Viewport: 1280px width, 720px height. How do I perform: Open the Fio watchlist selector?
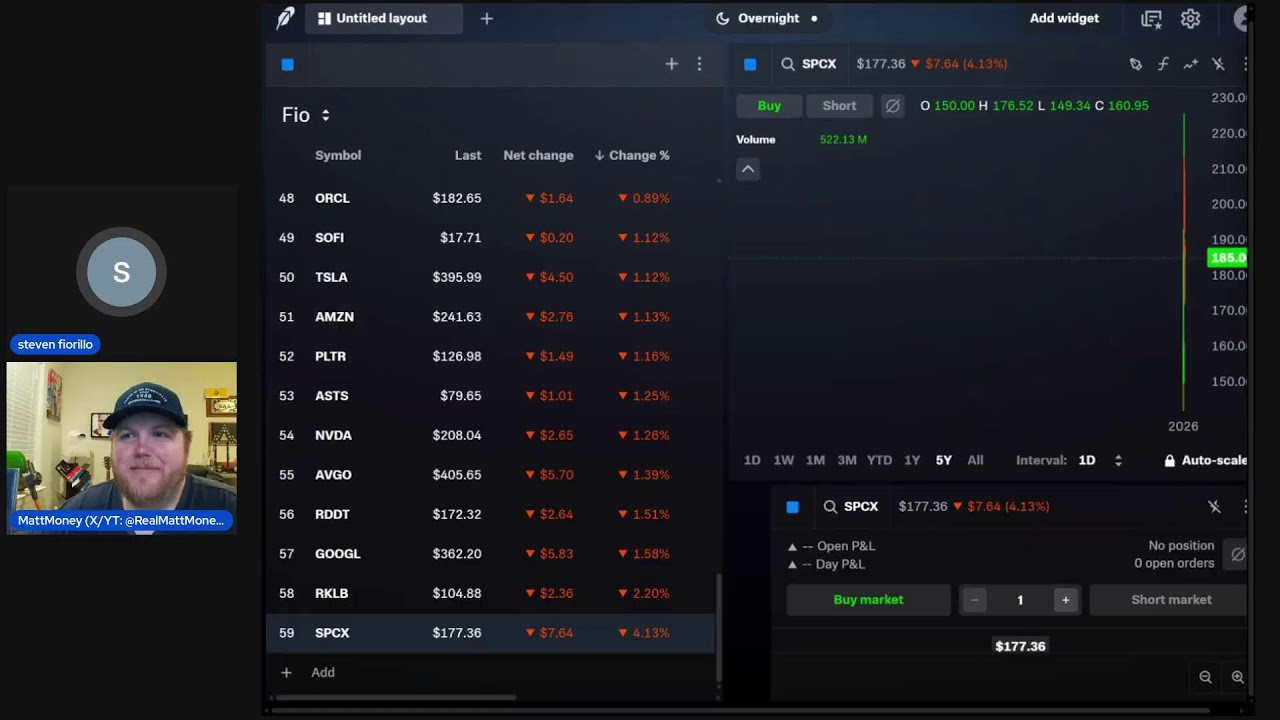306,115
